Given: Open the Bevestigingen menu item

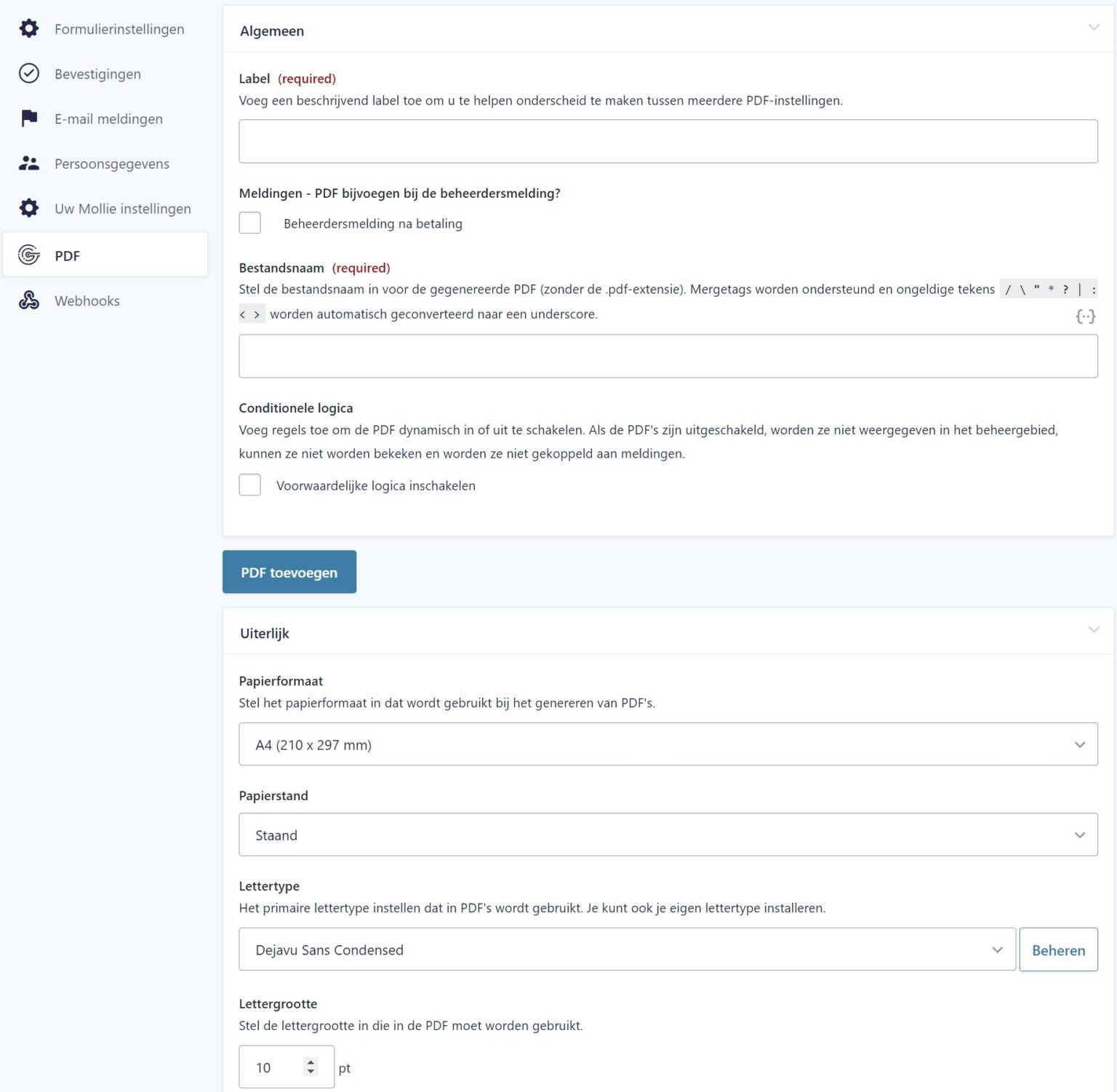Looking at the screenshot, I should (97, 74).
